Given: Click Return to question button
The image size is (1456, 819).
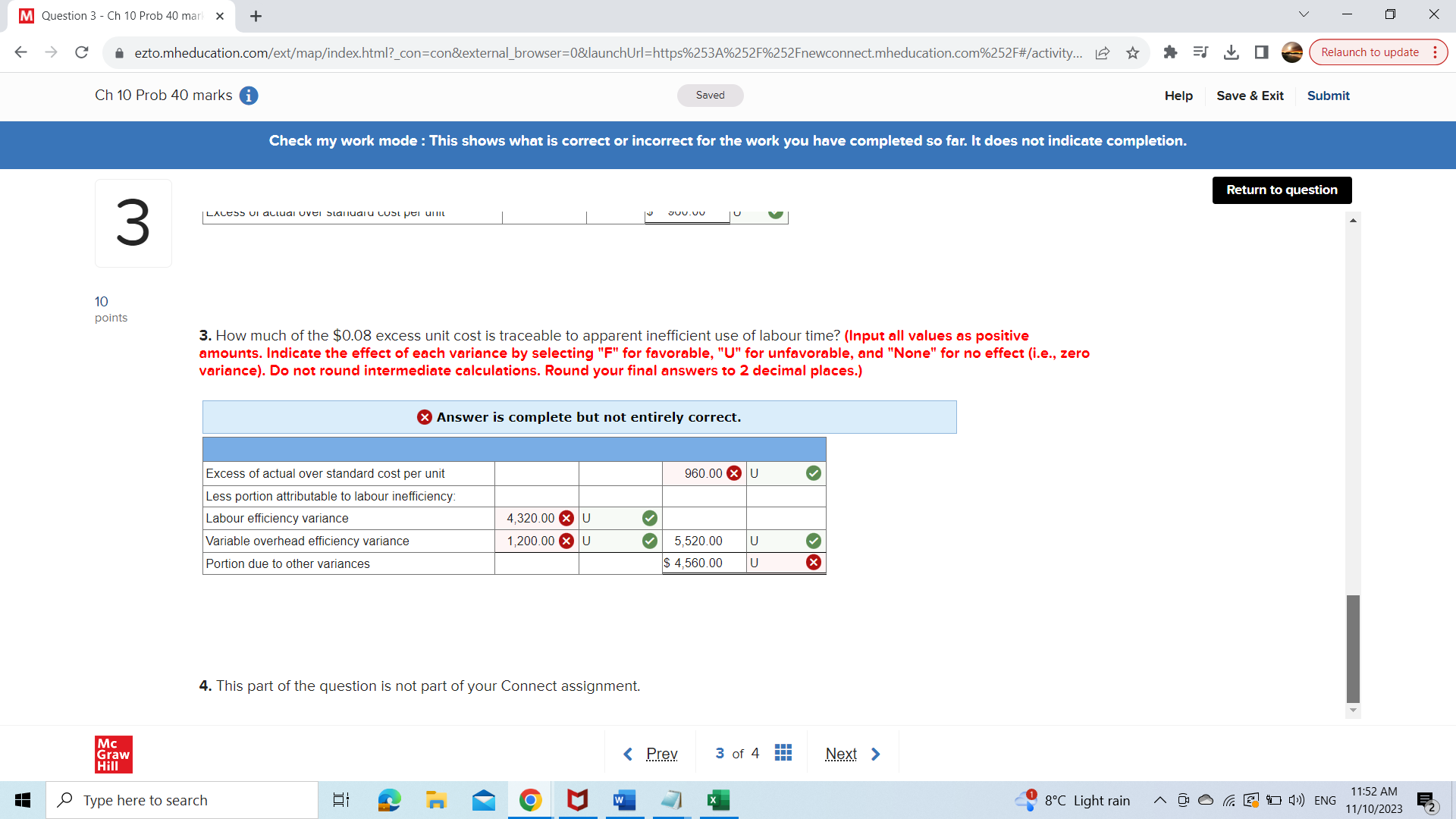Looking at the screenshot, I should coord(1282,190).
